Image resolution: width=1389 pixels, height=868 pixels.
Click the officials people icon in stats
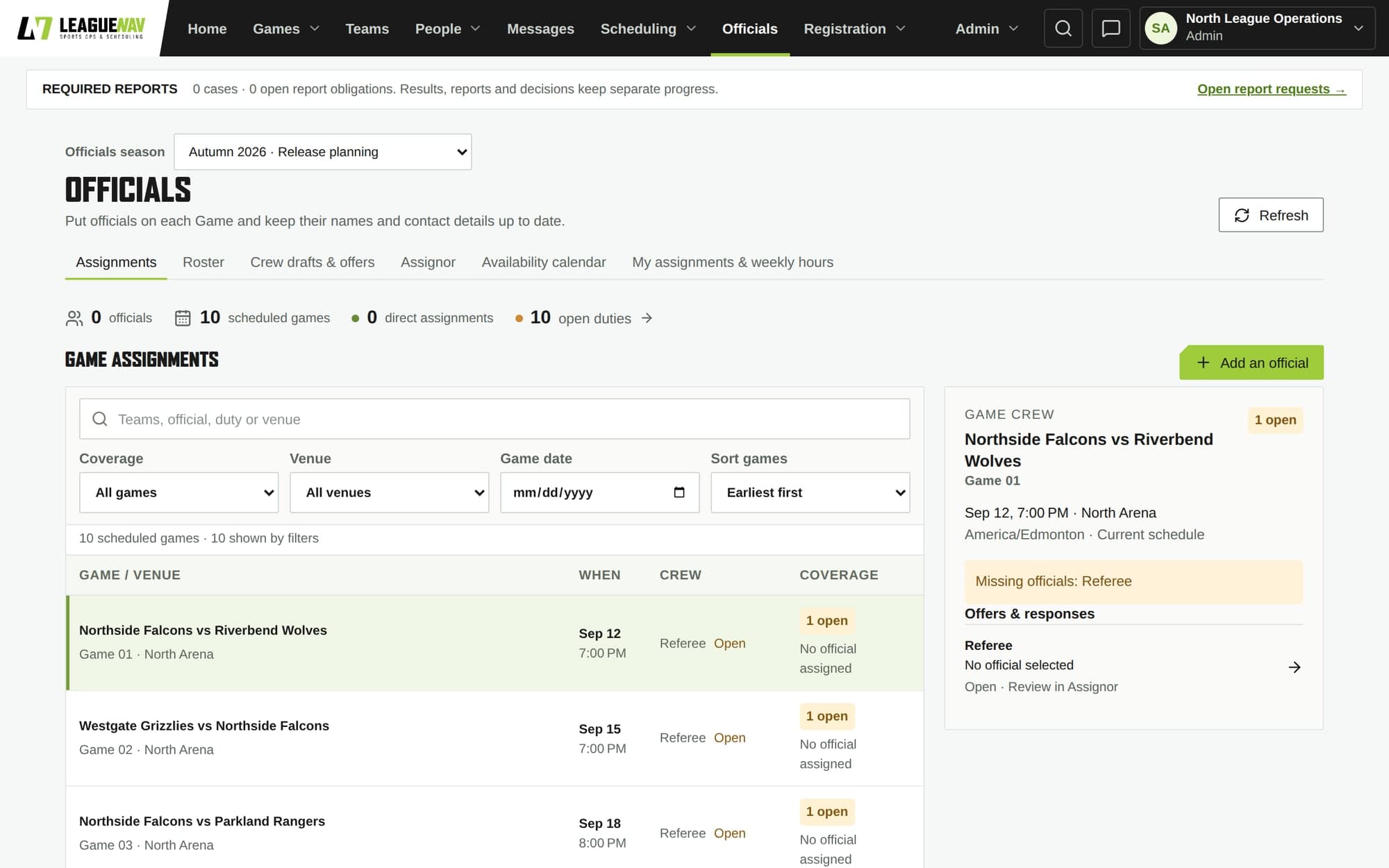pos(74,318)
